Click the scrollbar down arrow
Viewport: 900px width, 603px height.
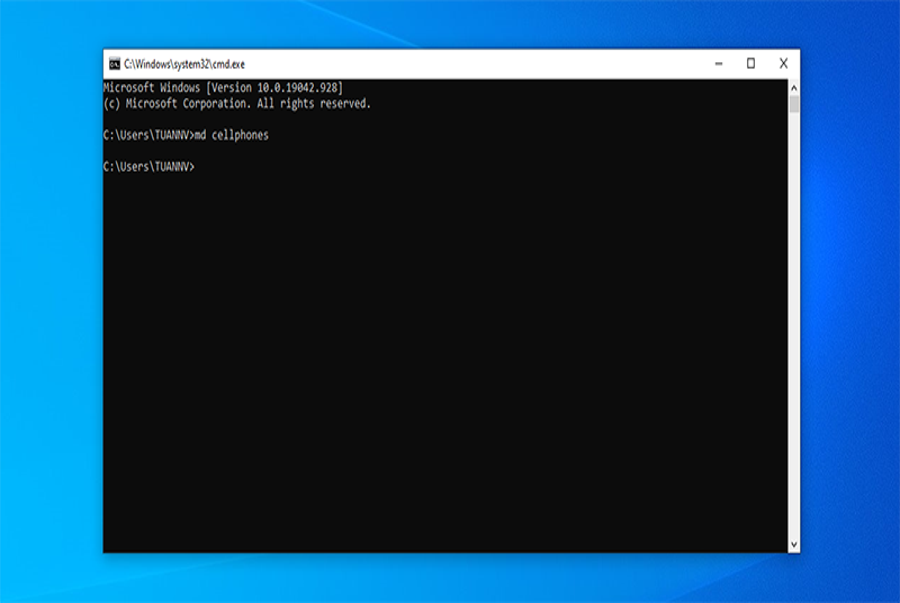[x=794, y=544]
